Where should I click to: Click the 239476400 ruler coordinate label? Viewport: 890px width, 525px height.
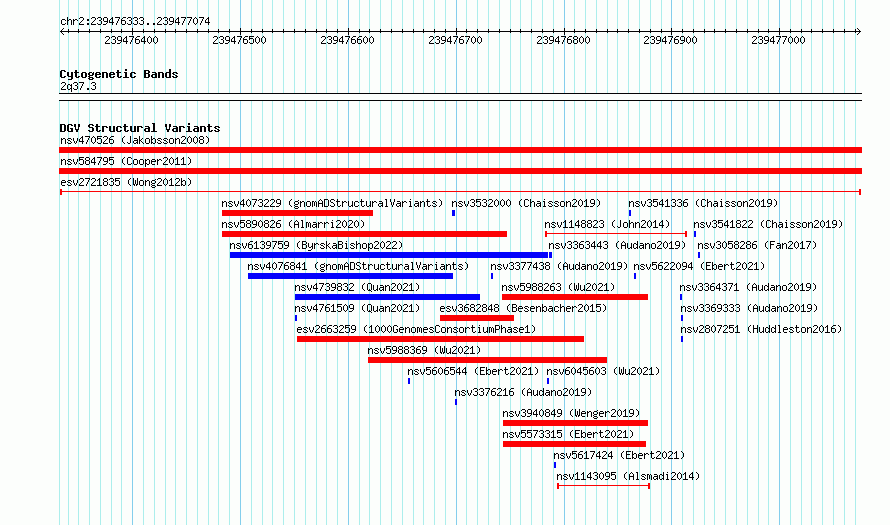(132, 40)
